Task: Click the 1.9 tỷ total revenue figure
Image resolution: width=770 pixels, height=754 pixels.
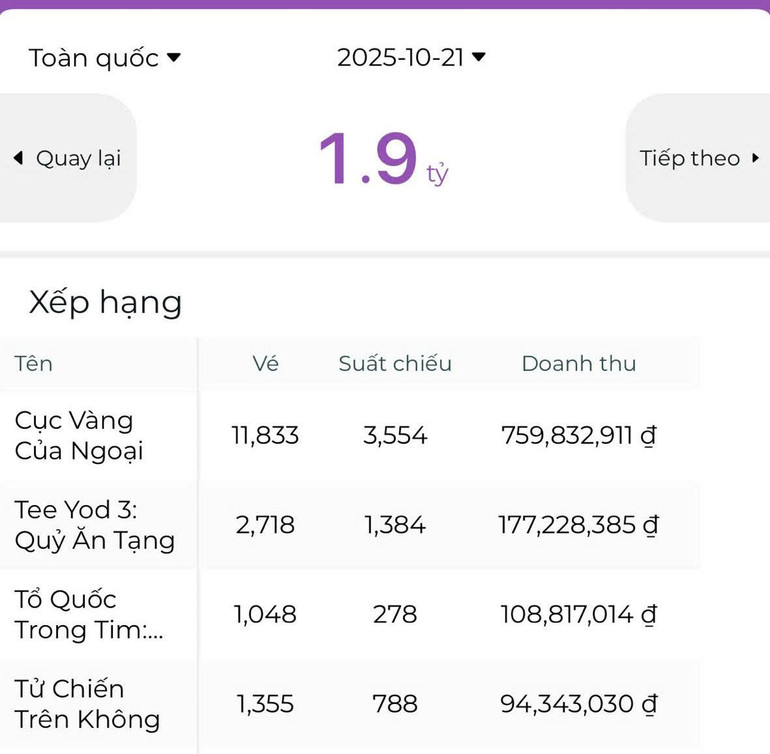Action: 382,161
